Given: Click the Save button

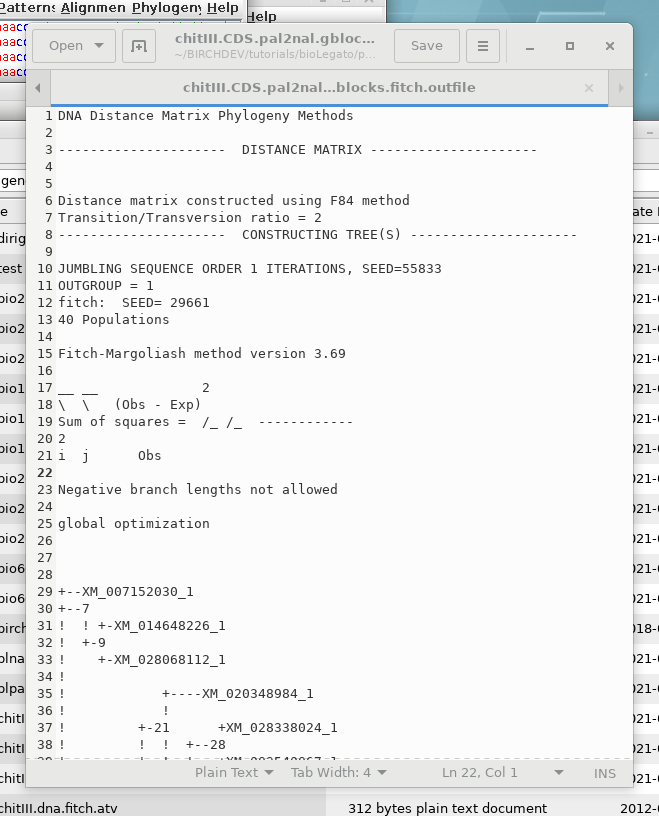Looking at the screenshot, I should [426, 46].
